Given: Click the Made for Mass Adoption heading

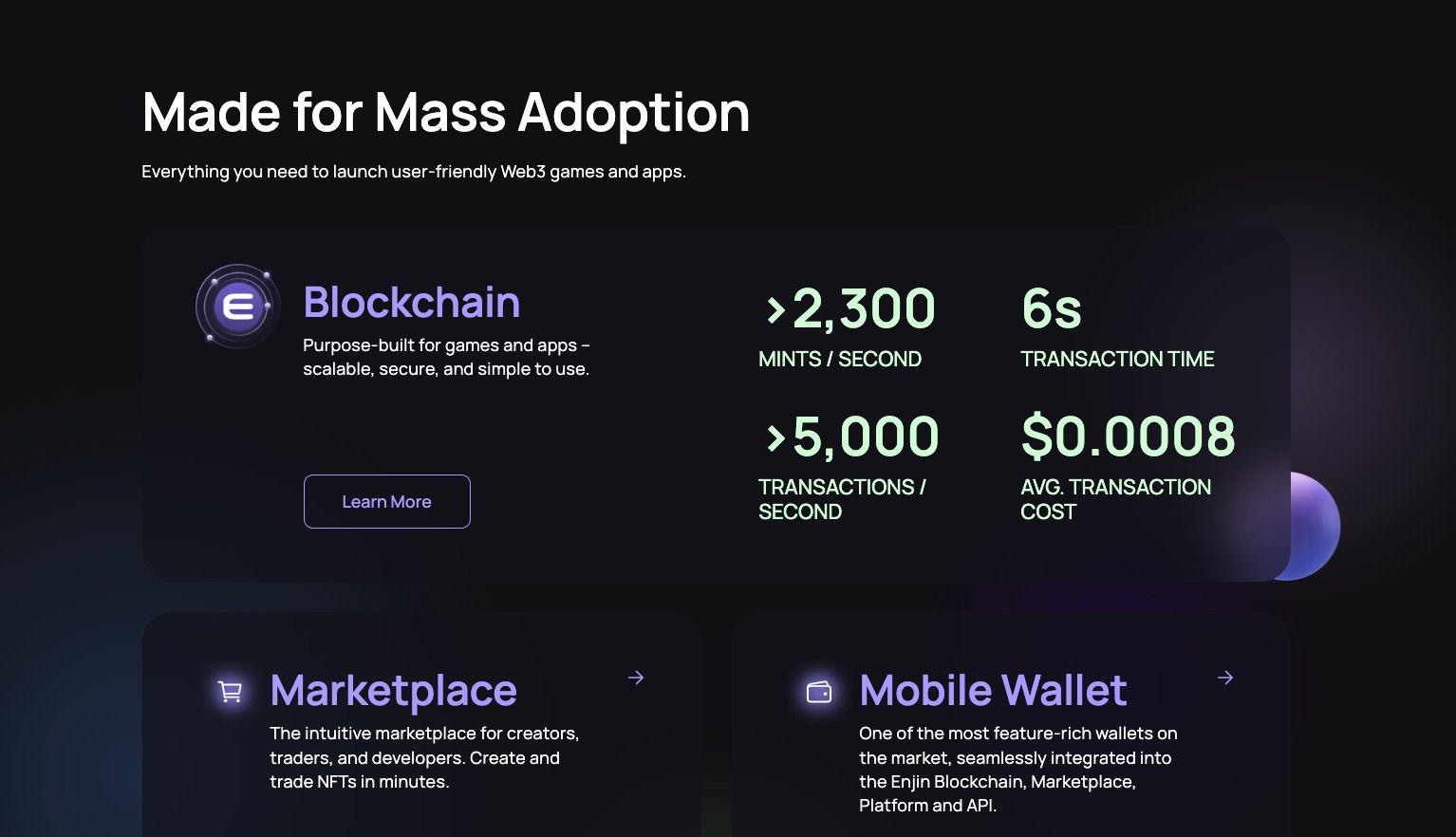Looking at the screenshot, I should (x=445, y=112).
